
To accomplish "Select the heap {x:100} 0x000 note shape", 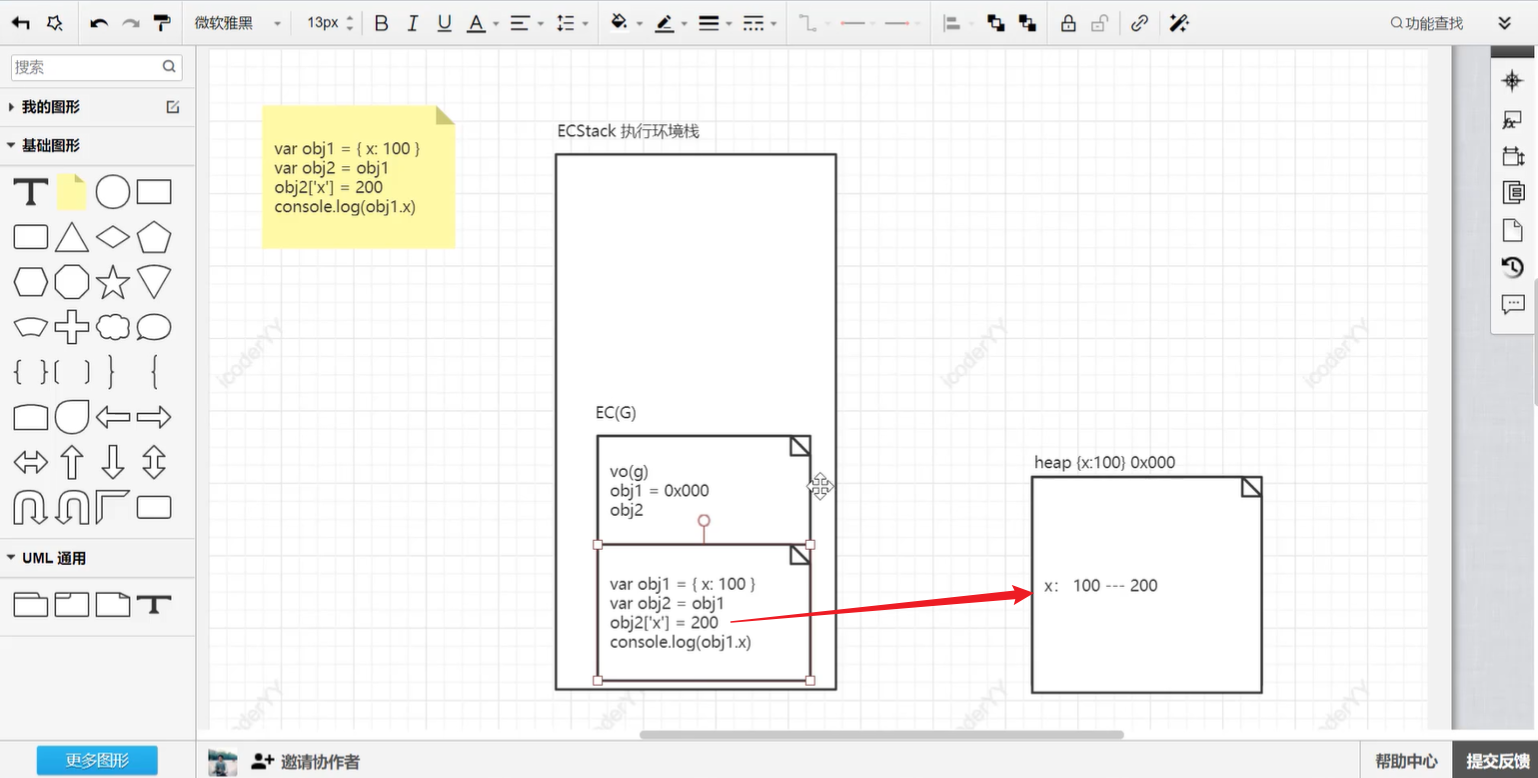I will 1146,584.
